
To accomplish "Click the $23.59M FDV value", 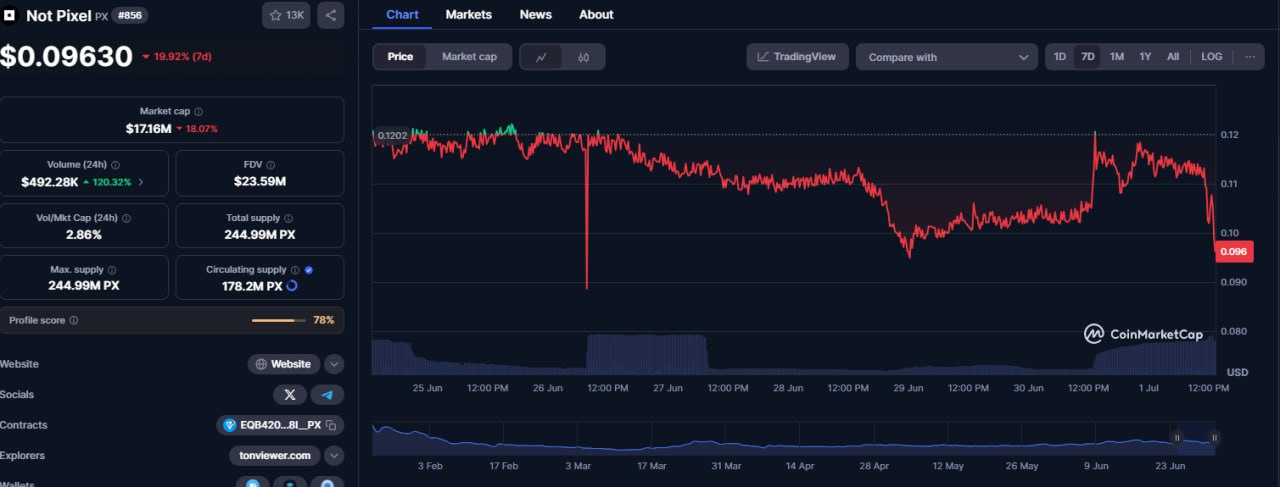I will (x=260, y=182).
